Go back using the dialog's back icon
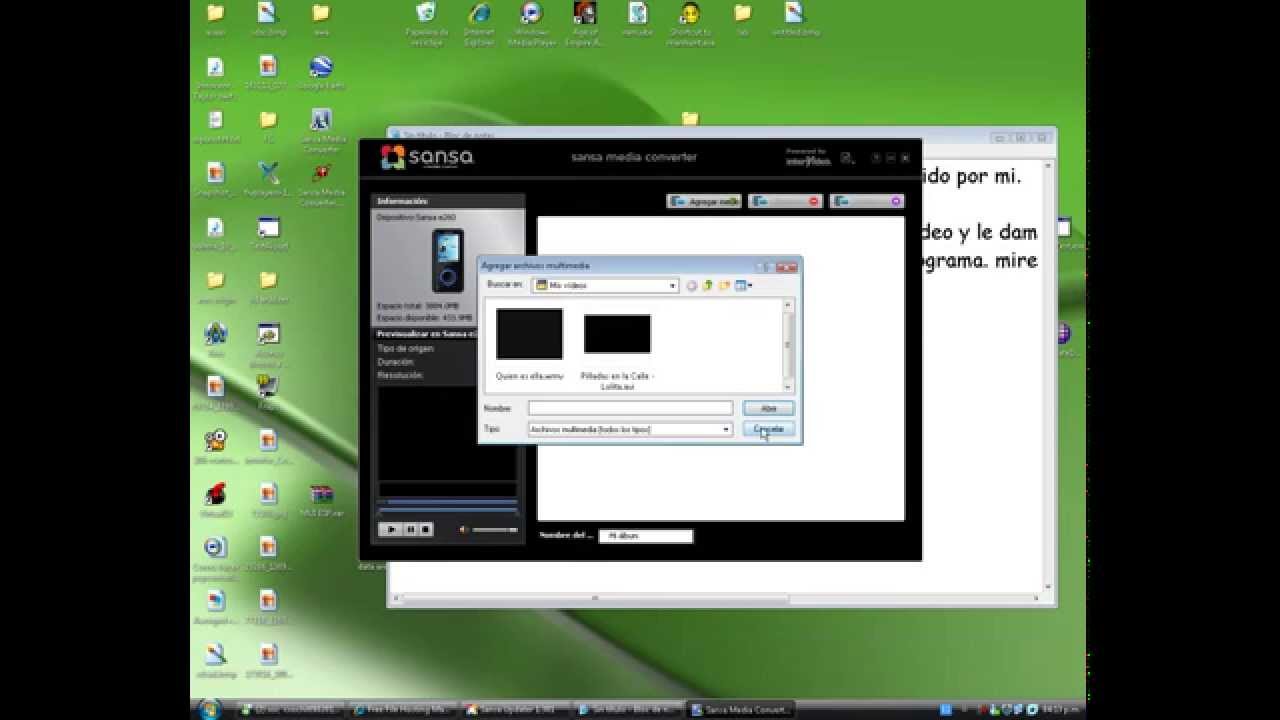This screenshot has width=1280, height=720. pos(691,285)
